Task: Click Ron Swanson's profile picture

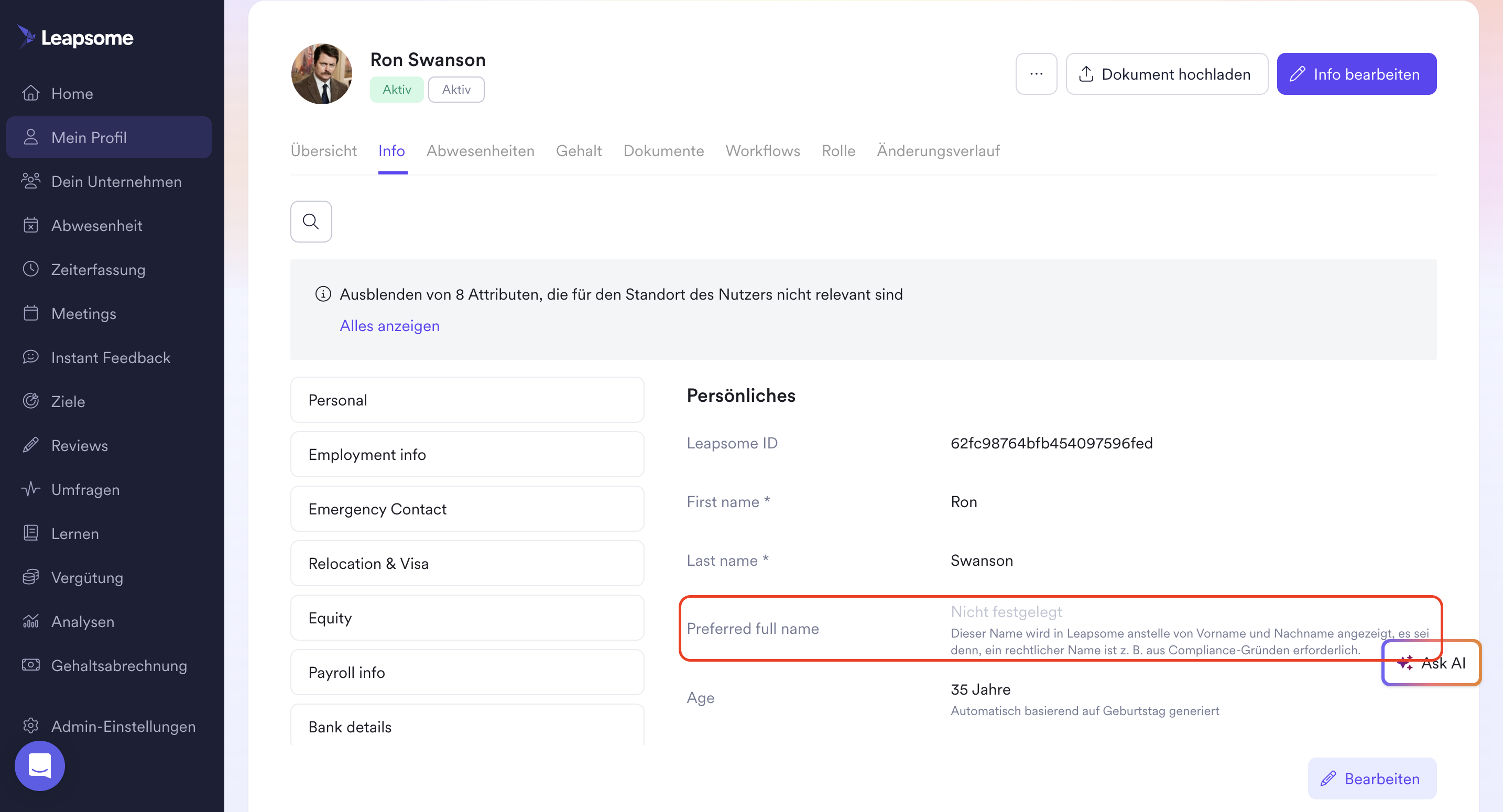Action: tap(321, 74)
